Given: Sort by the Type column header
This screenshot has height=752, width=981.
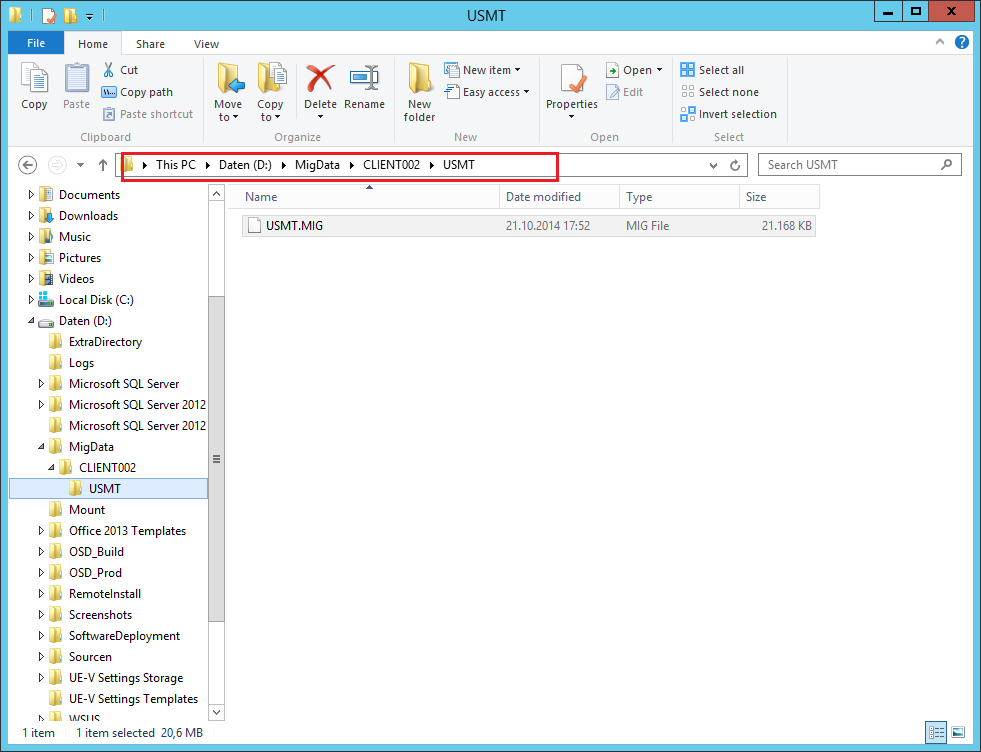Looking at the screenshot, I should coord(679,196).
